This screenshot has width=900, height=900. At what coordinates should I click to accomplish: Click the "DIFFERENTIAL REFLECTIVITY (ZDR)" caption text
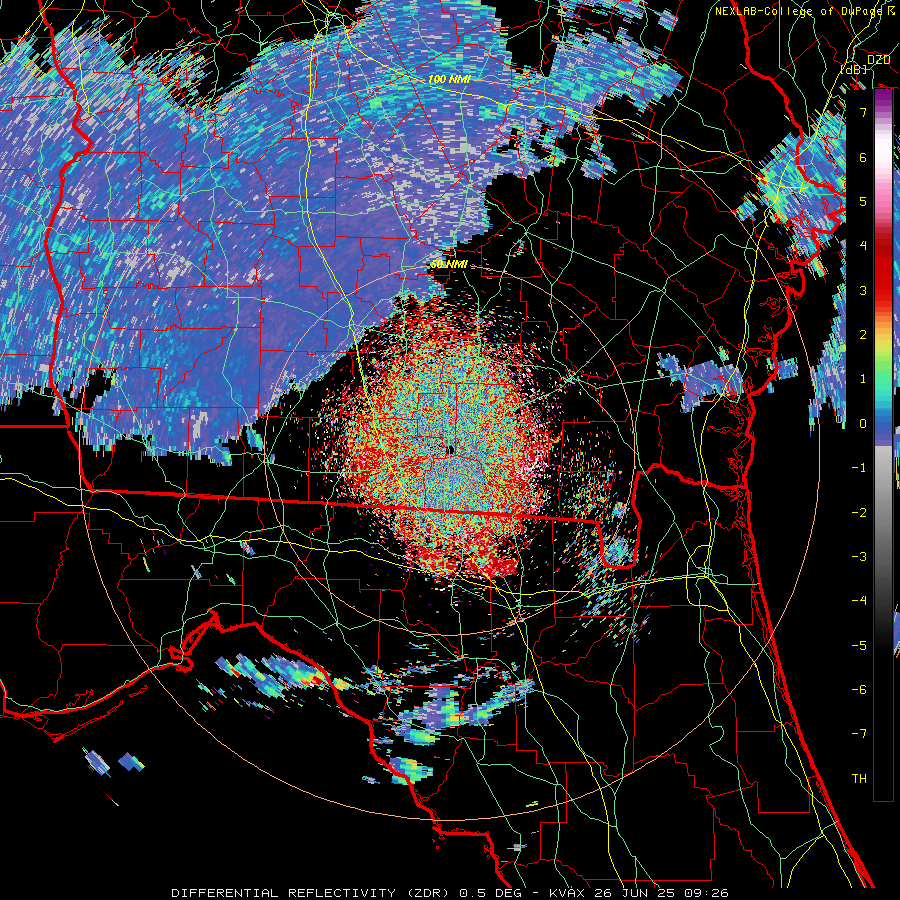313,893
